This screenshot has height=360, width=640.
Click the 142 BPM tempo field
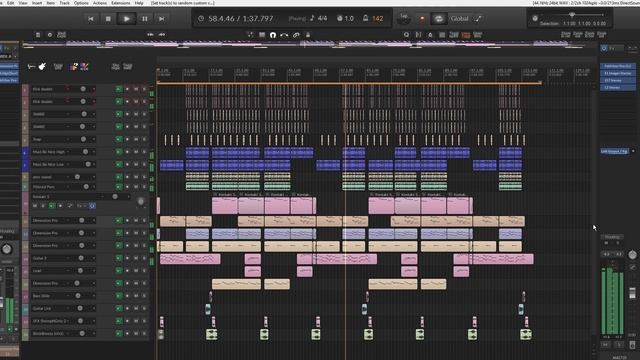tap(378, 18)
